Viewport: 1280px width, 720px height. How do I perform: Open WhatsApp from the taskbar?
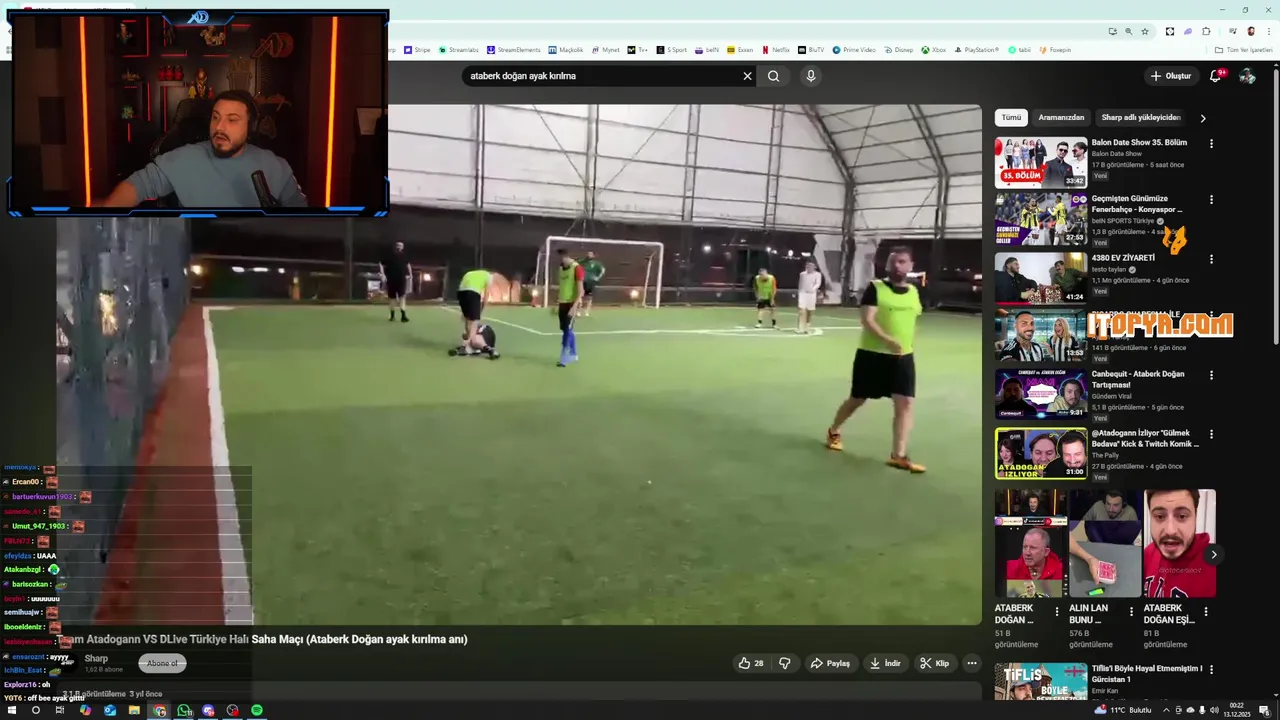(184, 710)
